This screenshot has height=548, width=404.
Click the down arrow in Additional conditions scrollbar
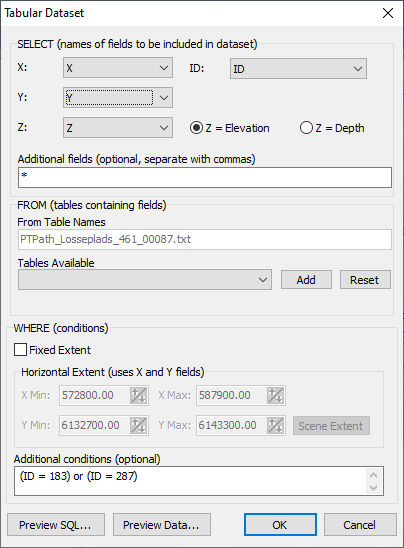pos(373,488)
